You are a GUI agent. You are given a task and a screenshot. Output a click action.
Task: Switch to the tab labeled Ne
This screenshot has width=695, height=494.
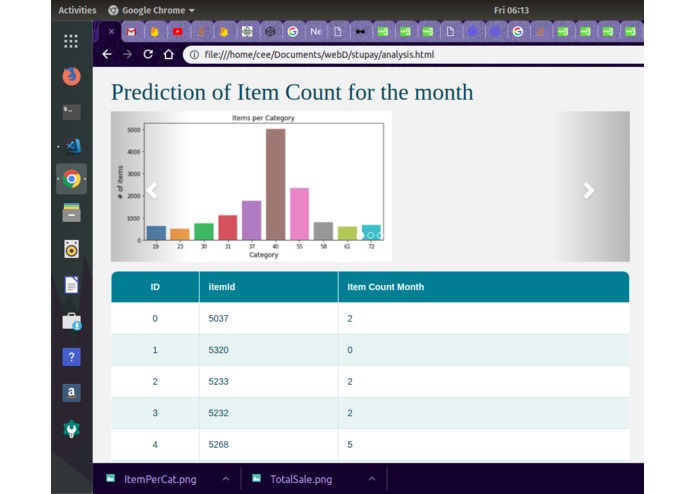(316, 31)
